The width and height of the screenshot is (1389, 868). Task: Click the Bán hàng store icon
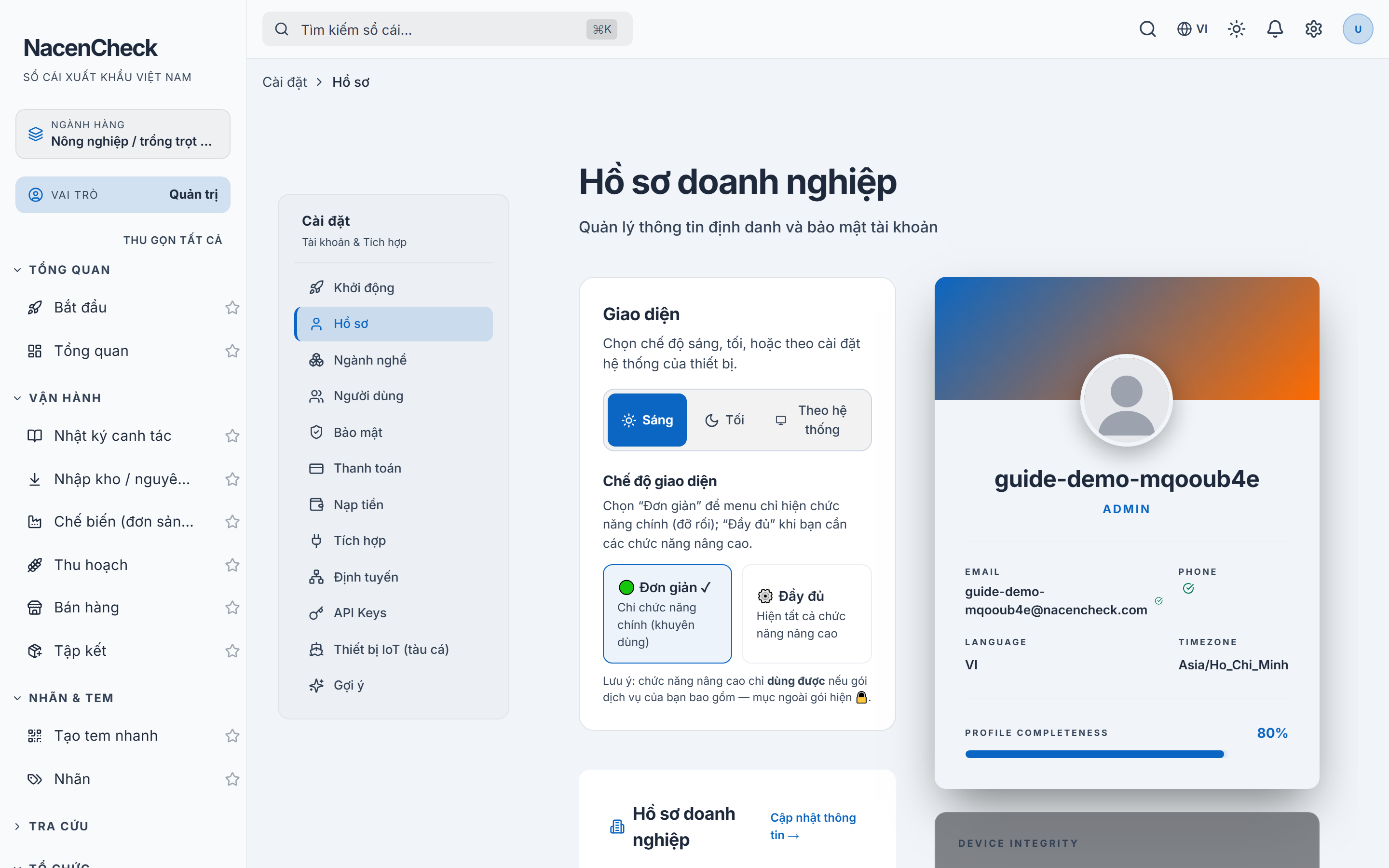(34, 608)
